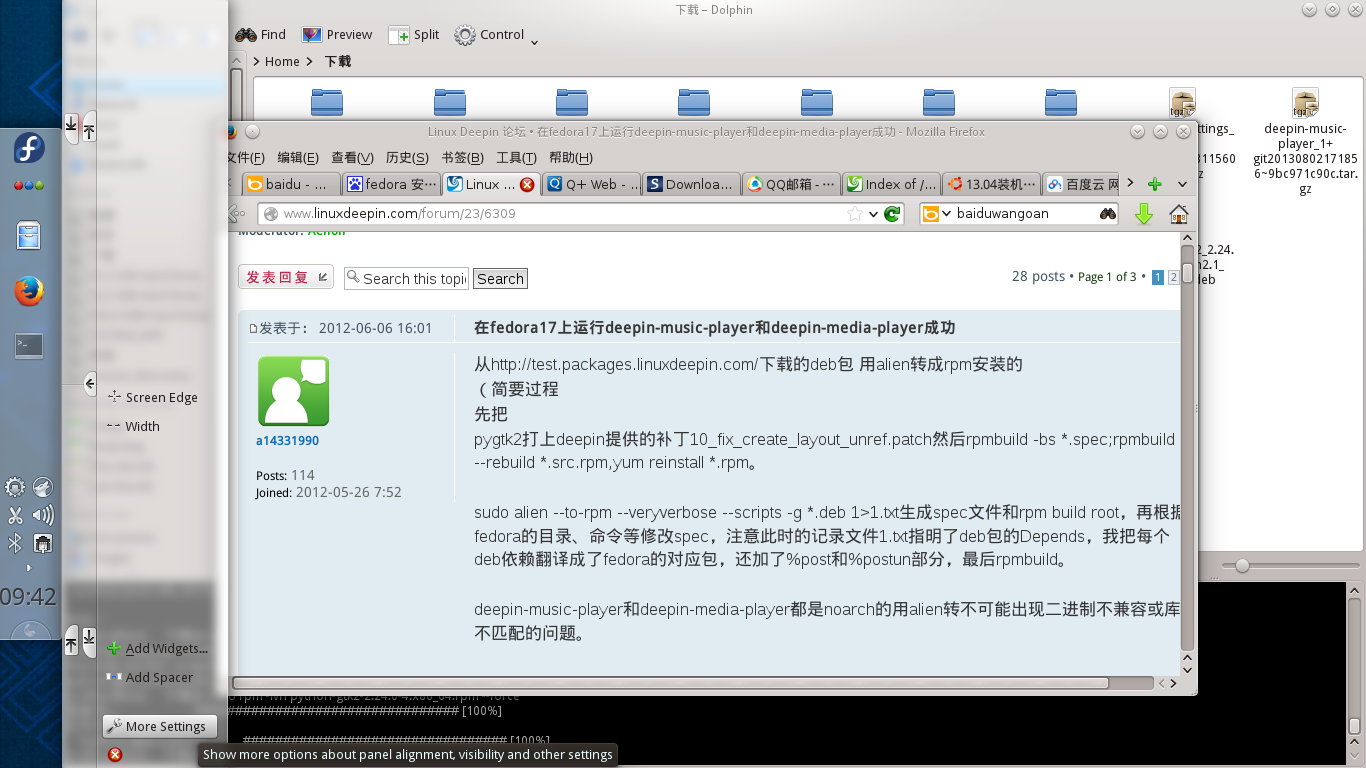
Task: Show hidden system tray icons arrow
Action: pos(29,568)
